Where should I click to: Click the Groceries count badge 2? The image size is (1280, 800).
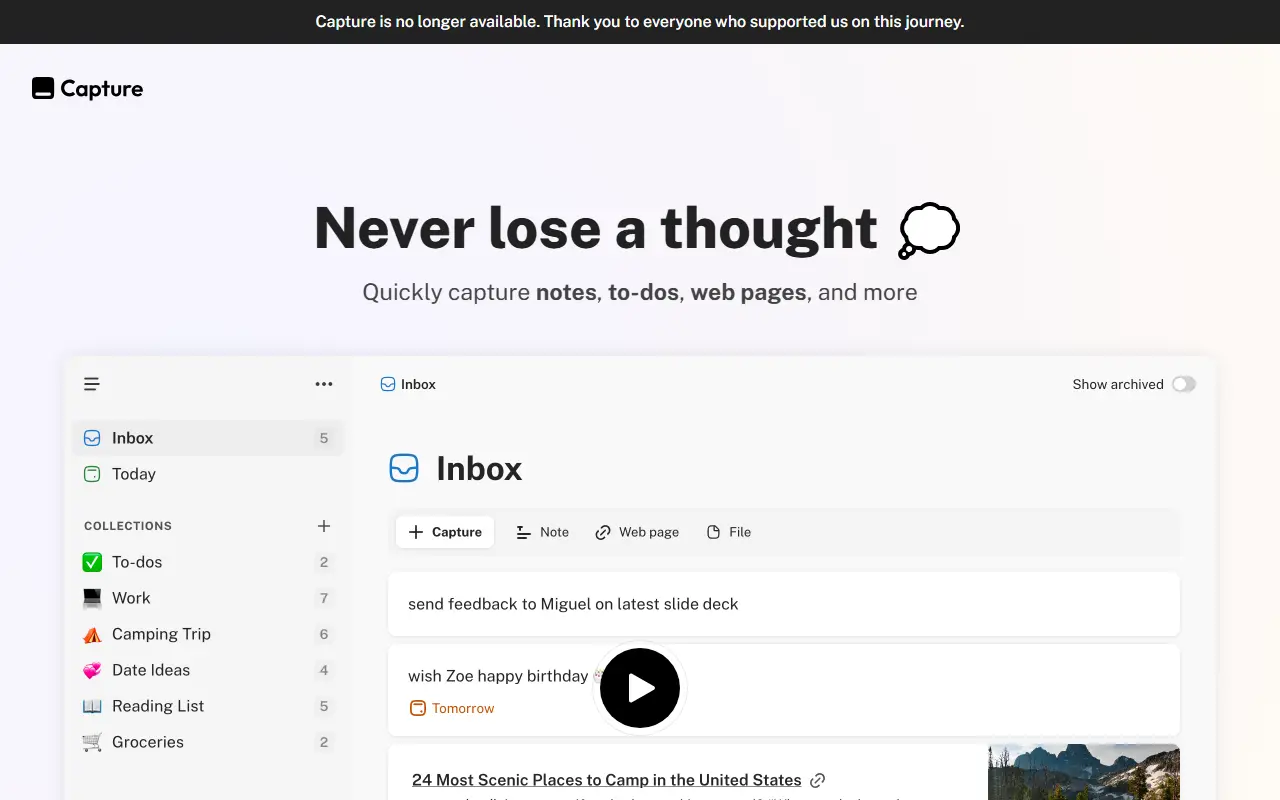(324, 742)
